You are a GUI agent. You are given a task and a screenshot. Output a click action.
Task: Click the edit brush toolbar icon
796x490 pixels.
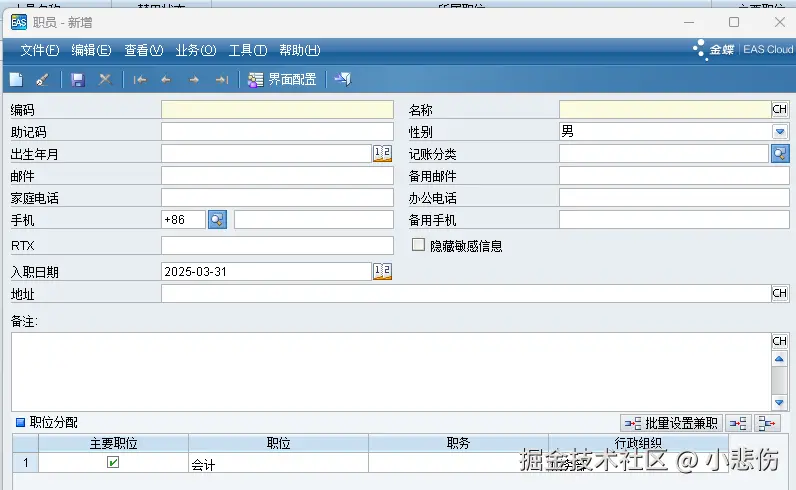click(42, 80)
